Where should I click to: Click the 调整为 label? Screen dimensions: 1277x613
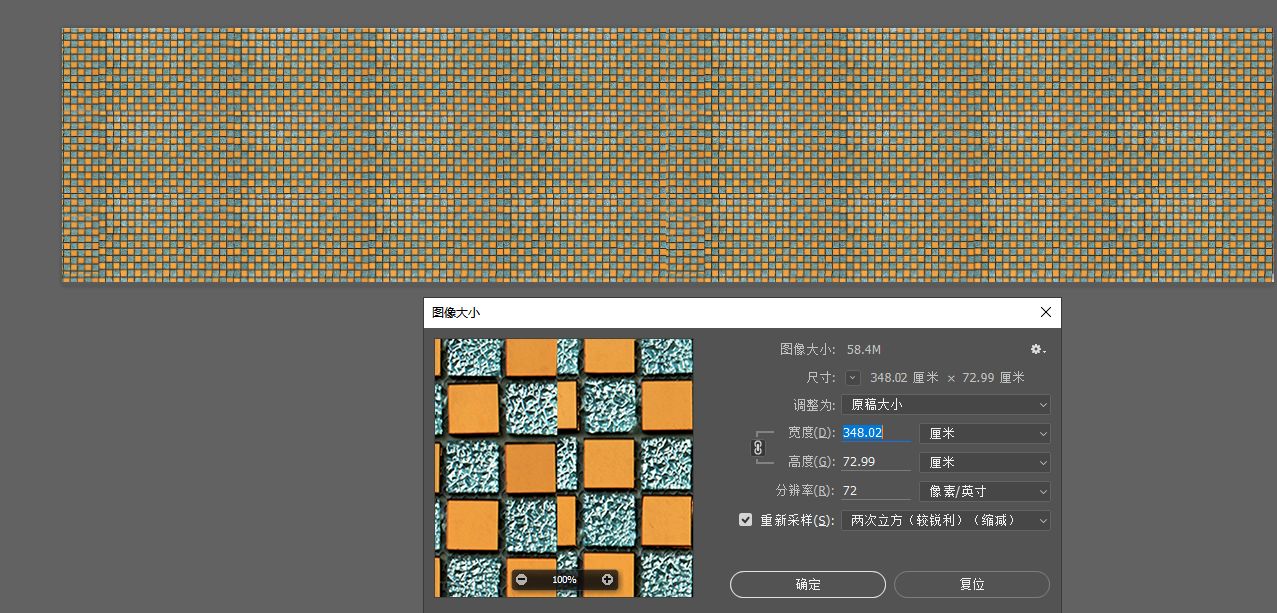click(814, 405)
